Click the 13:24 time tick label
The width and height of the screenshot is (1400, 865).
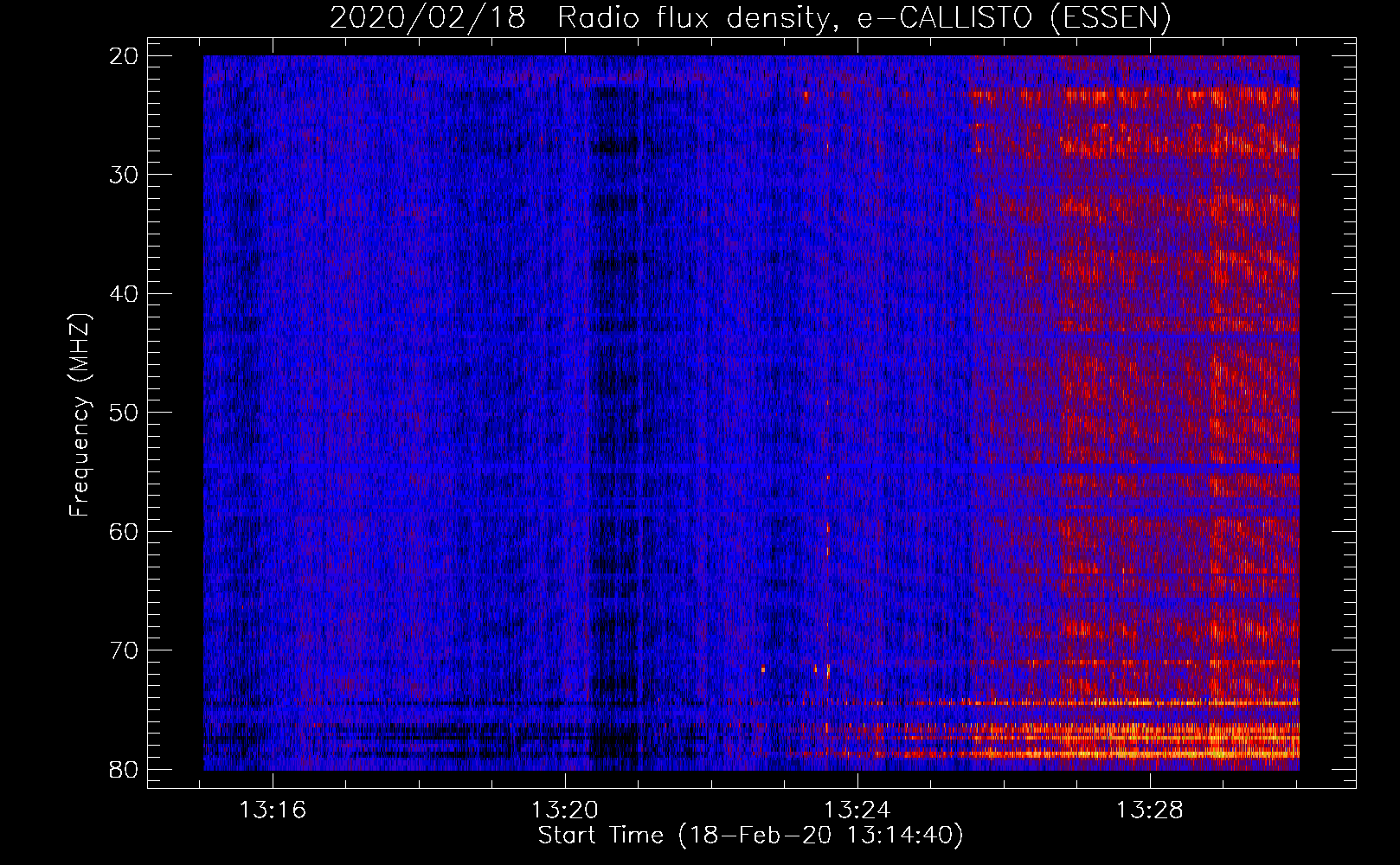pos(857,811)
